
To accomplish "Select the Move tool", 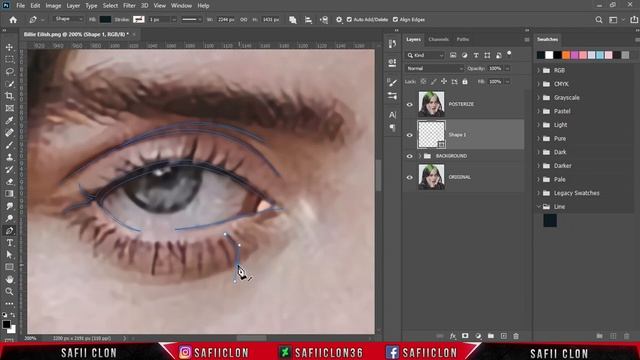I will 9,47.
